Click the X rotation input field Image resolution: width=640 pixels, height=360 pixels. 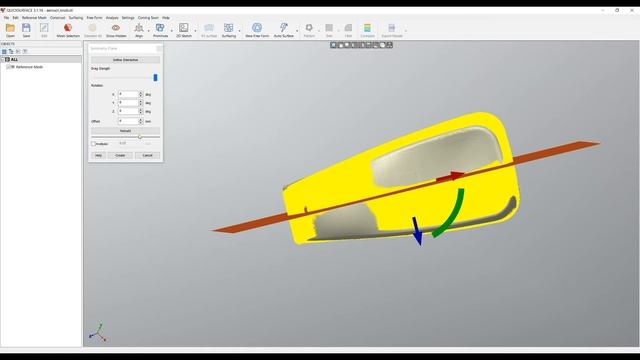[x=129, y=94]
